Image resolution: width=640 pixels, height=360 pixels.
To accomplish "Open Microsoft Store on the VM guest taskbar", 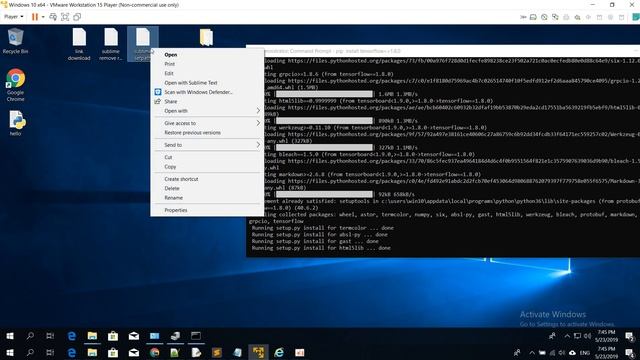I will click(113, 336).
